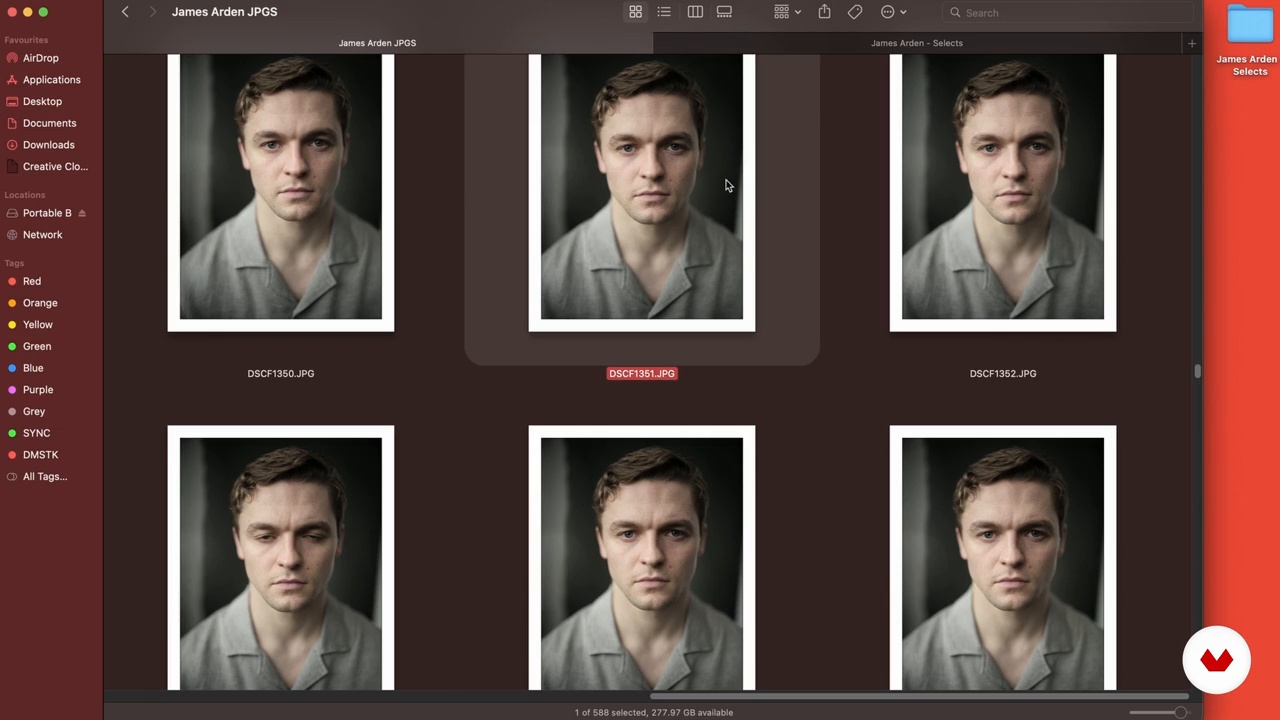Click the highlighted DSCF1351.JPG file name
This screenshot has height=720, width=1280.
[642, 373]
